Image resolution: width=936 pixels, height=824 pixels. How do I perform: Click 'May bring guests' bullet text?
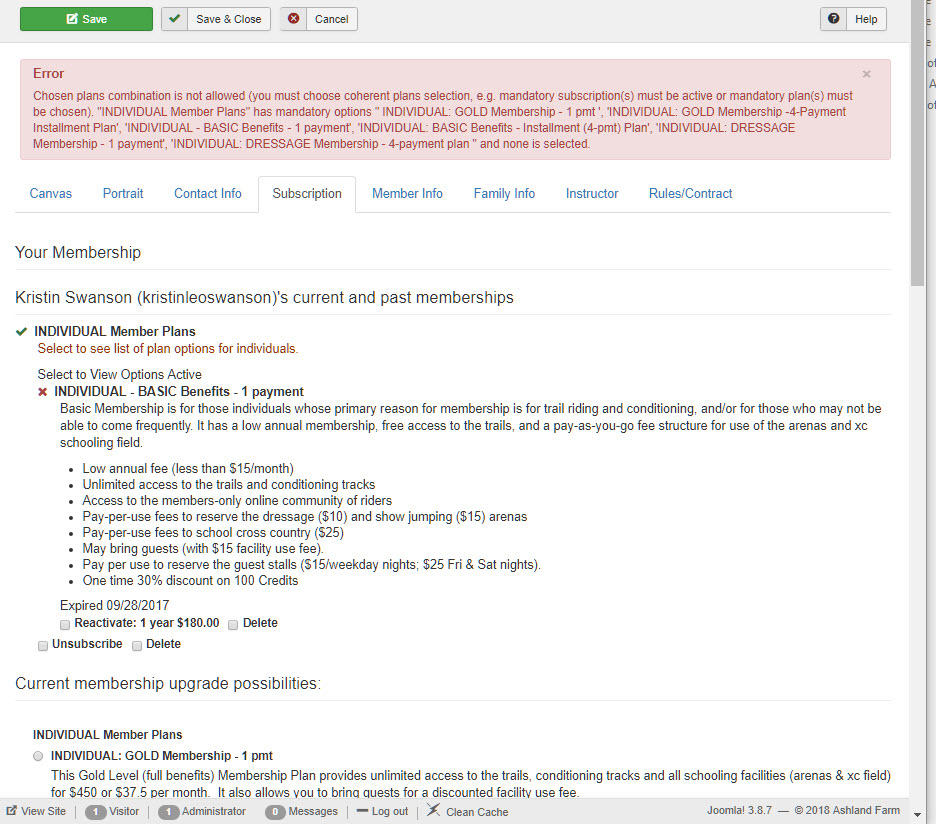(203, 549)
